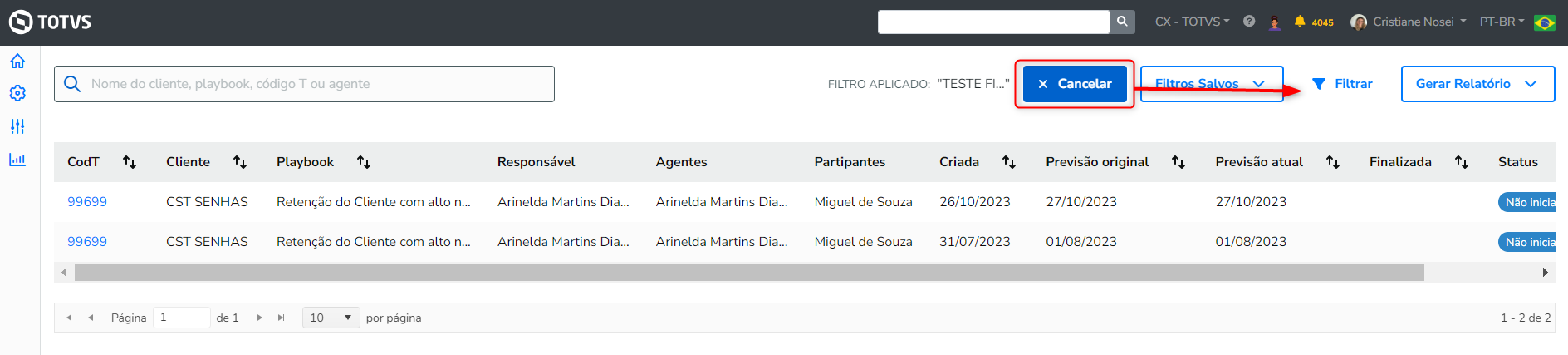Sort table by the Criada column
Screen dimensions: 1568x355
click(1009, 162)
